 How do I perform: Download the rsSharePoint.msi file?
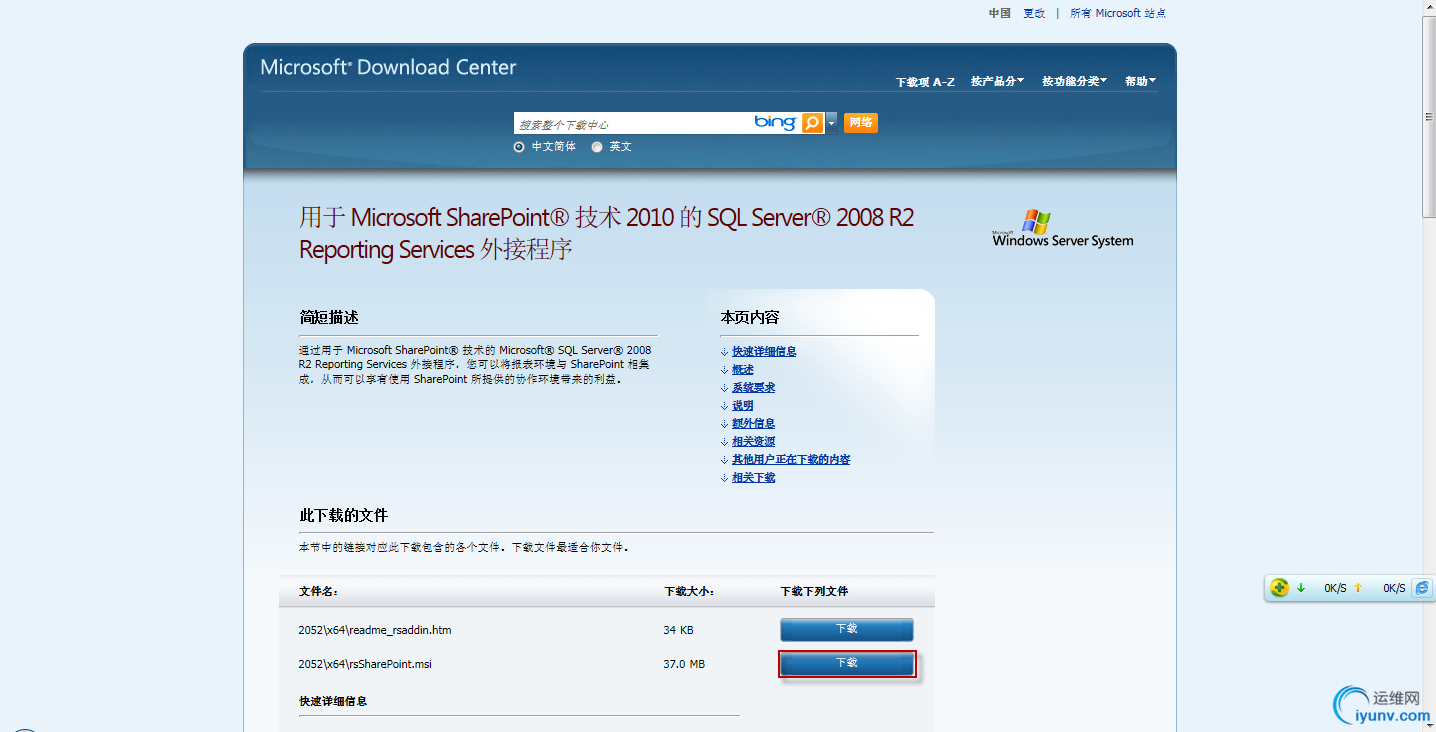click(x=847, y=663)
